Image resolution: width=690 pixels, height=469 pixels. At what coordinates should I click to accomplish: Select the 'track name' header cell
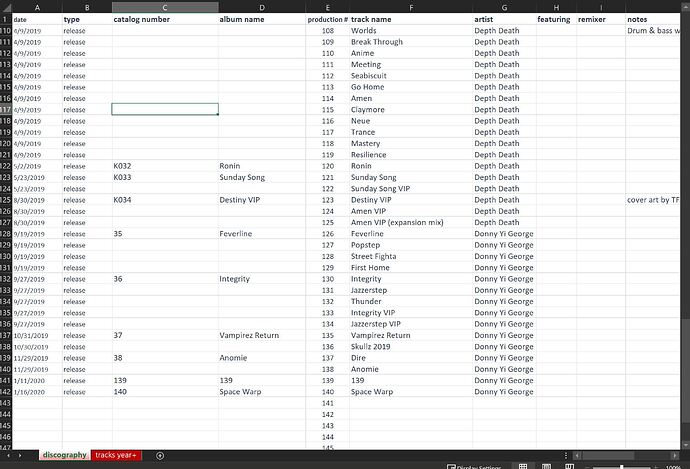pos(411,19)
